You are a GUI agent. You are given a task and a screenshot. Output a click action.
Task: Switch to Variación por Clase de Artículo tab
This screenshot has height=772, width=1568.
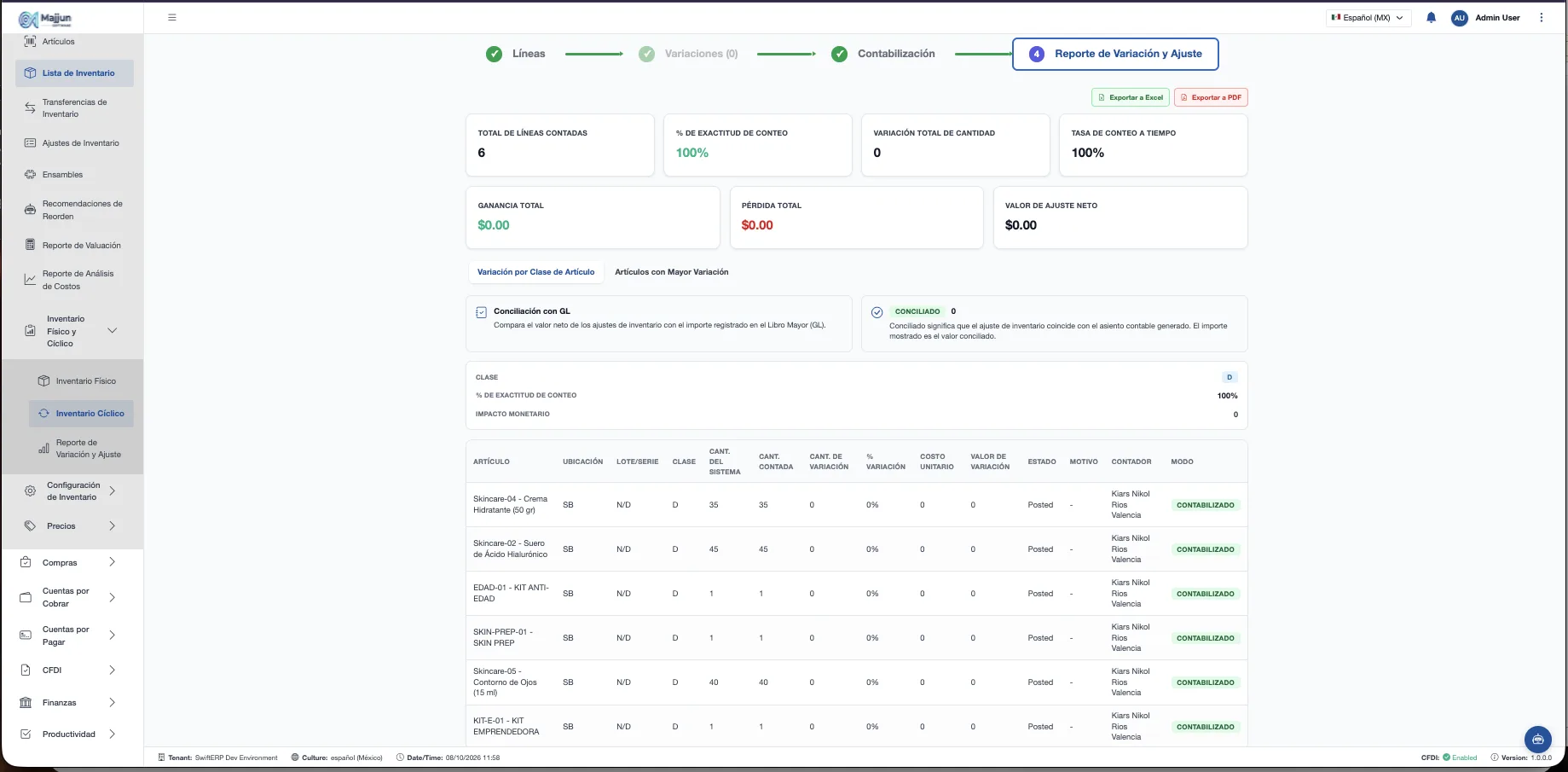(535, 272)
